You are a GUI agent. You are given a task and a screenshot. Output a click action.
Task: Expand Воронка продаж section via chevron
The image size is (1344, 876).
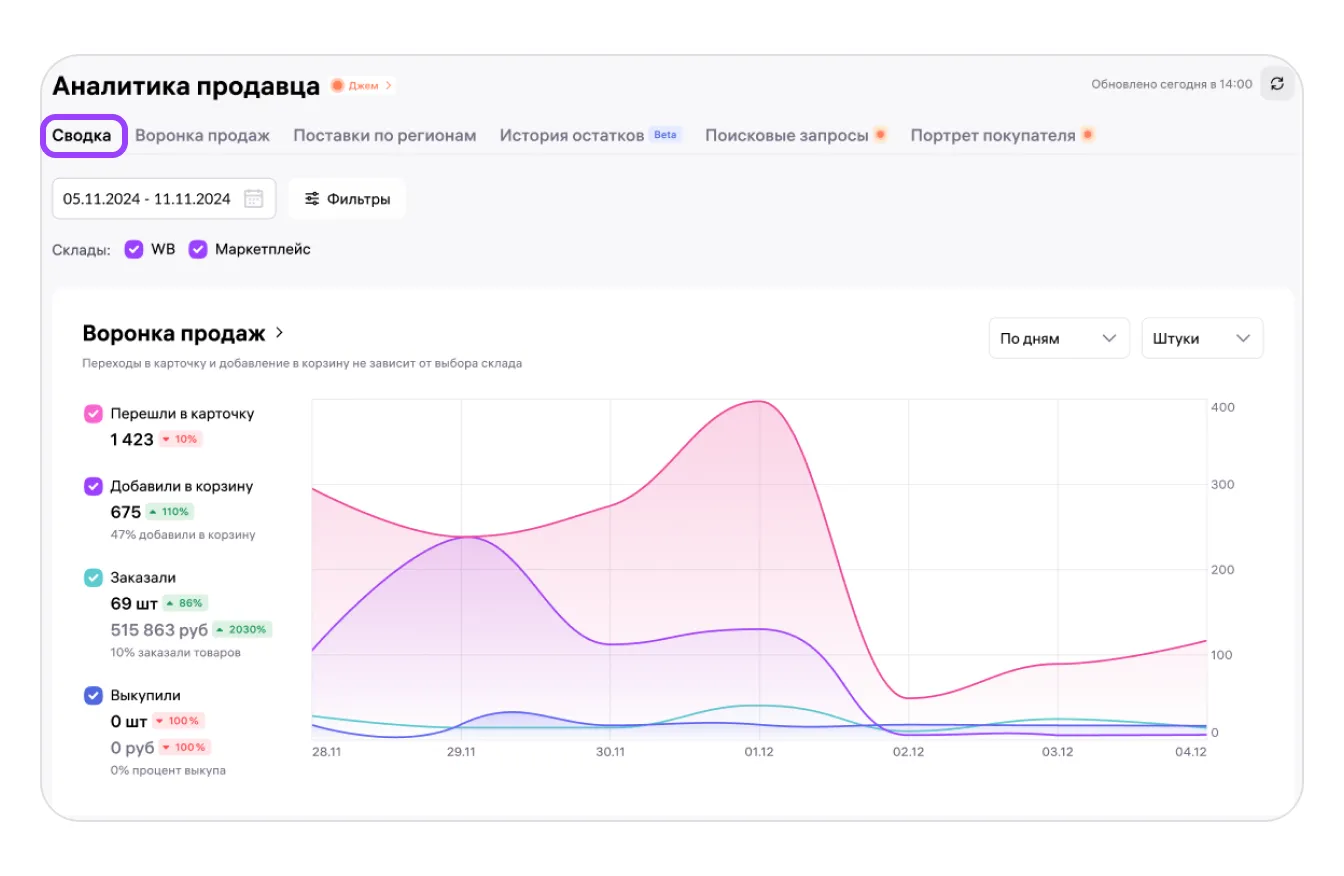[x=280, y=332]
